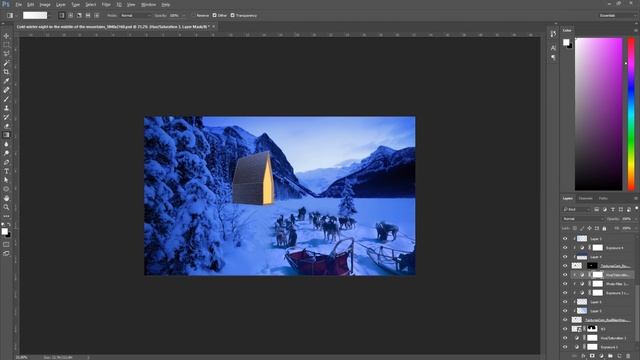Choose Linear Gradient style in options bar
This screenshot has width=640, height=360.
tap(62, 16)
